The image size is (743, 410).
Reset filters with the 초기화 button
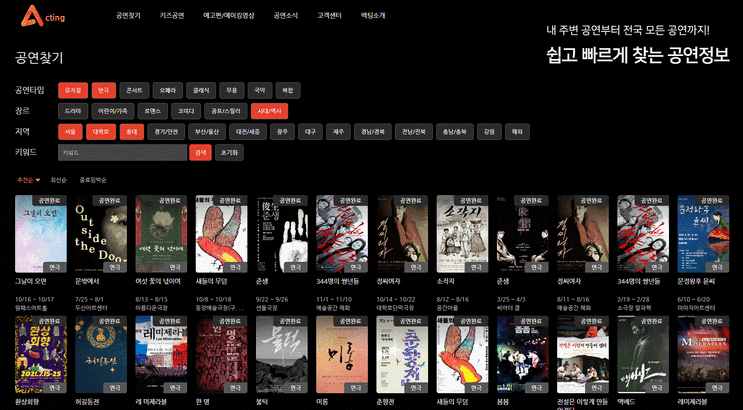point(229,153)
